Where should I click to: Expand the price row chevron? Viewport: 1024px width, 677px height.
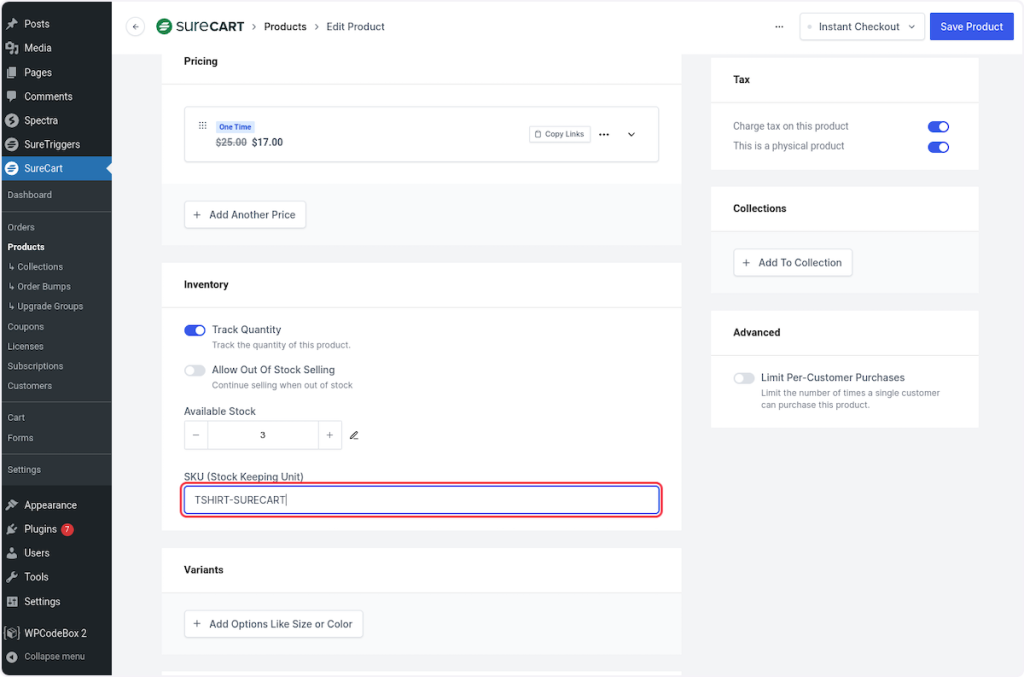click(x=631, y=134)
